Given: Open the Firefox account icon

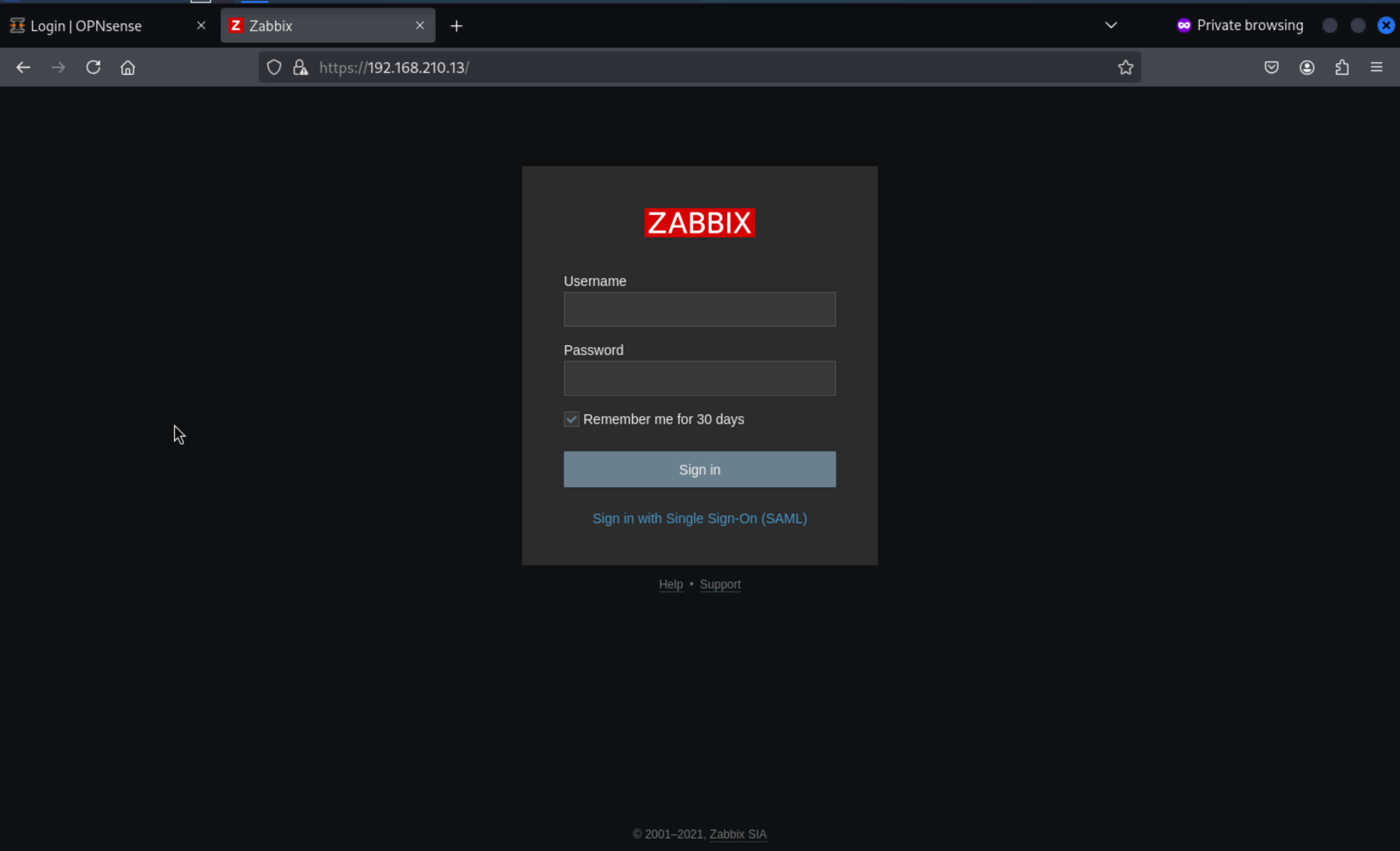Looking at the screenshot, I should (x=1306, y=68).
